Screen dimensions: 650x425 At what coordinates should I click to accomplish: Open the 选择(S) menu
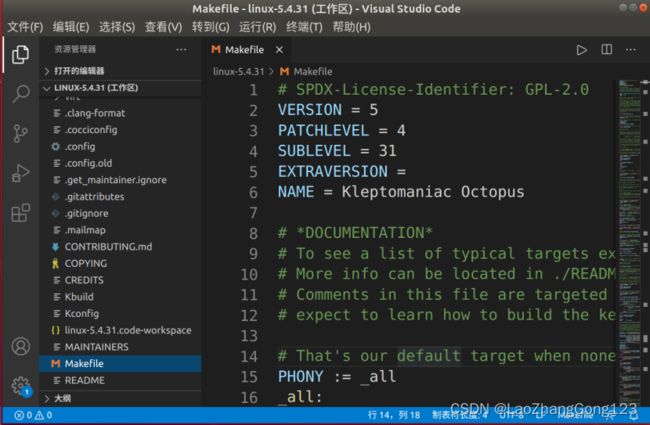pyautogui.click(x=117, y=27)
